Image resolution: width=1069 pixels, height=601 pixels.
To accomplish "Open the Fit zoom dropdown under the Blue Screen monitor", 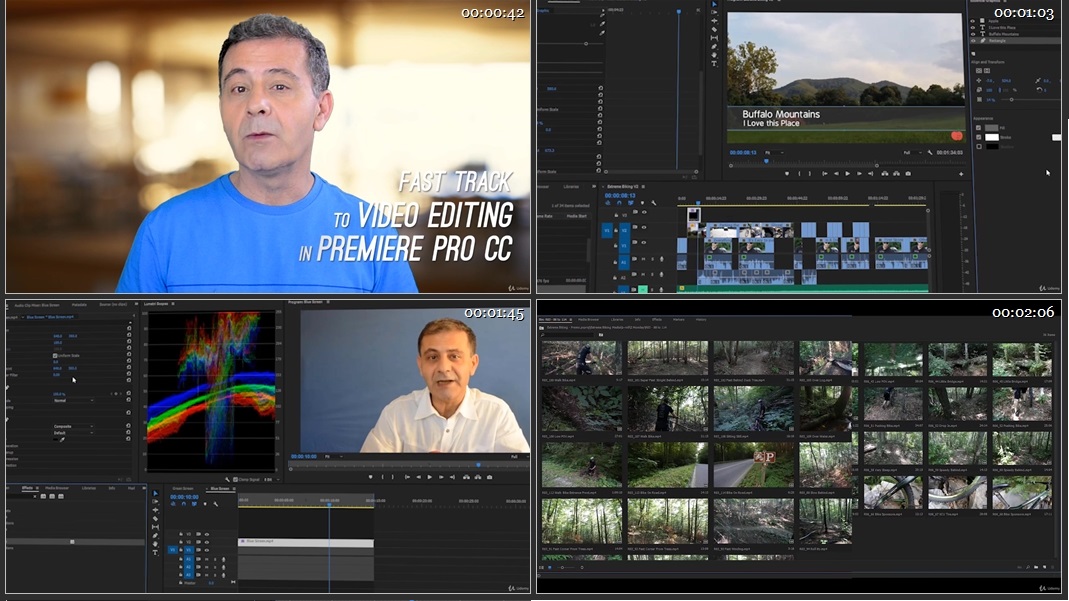I will tap(333, 457).
